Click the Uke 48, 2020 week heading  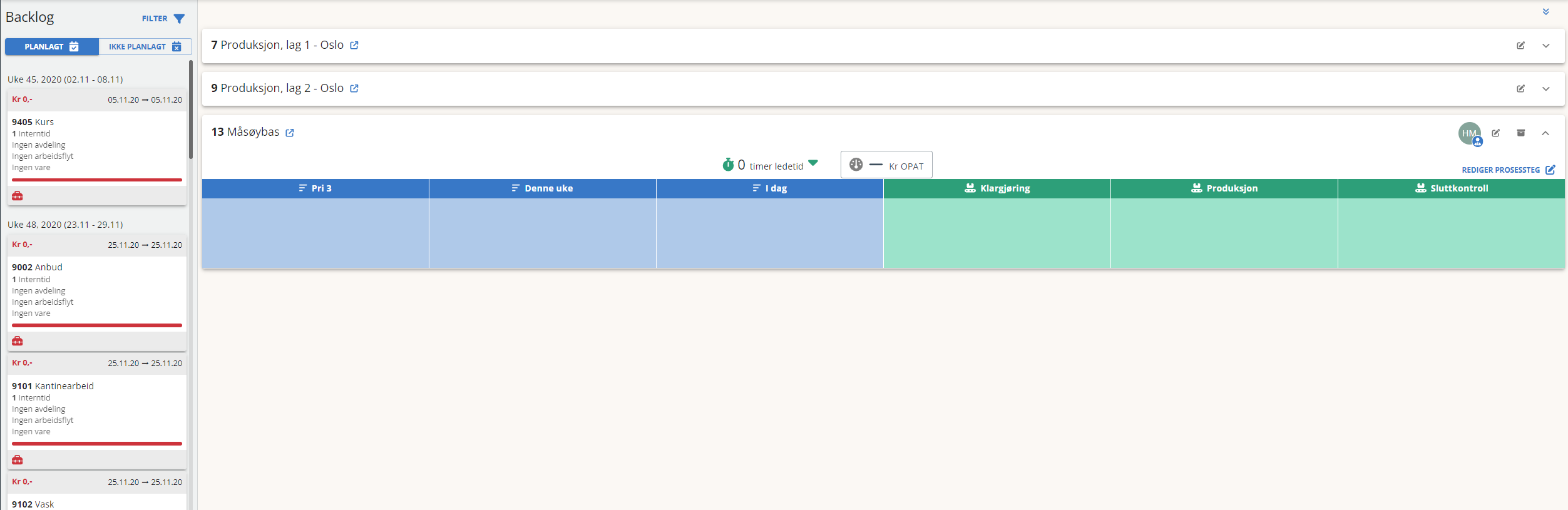pyautogui.click(x=65, y=225)
